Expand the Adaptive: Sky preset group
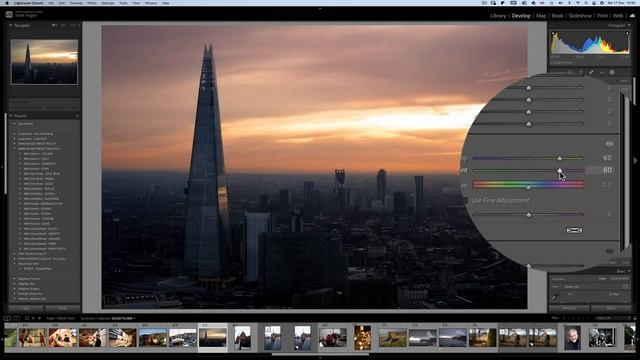The width and height of the screenshot is (640, 360). coord(14,284)
